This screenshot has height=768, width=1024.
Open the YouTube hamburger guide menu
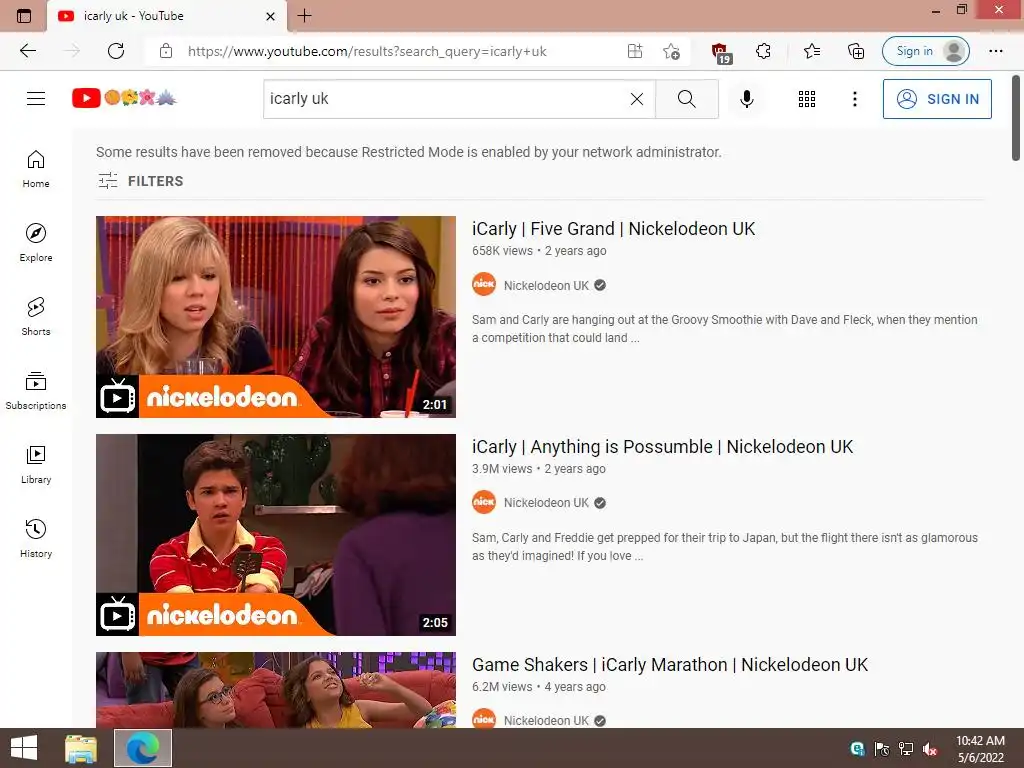click(x=36, y=99)
